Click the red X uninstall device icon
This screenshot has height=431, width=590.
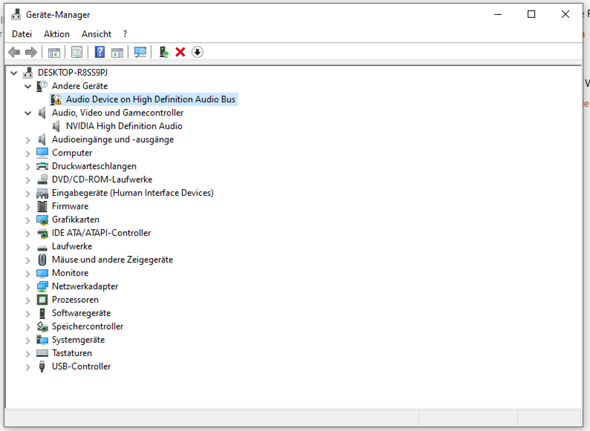180,52
